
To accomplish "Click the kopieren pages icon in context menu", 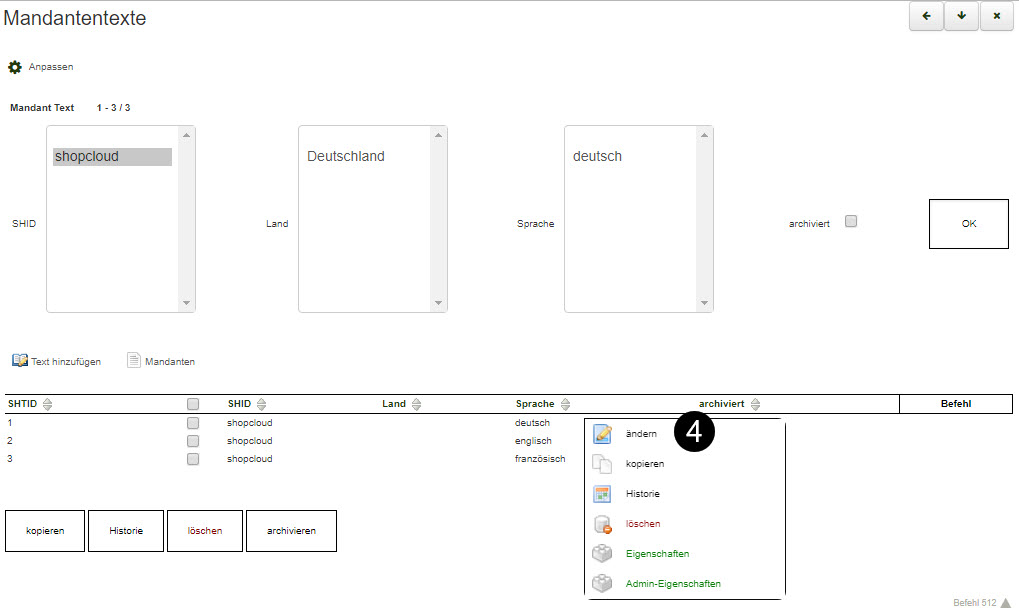I will pyautogui.click(x=602, y=464).
